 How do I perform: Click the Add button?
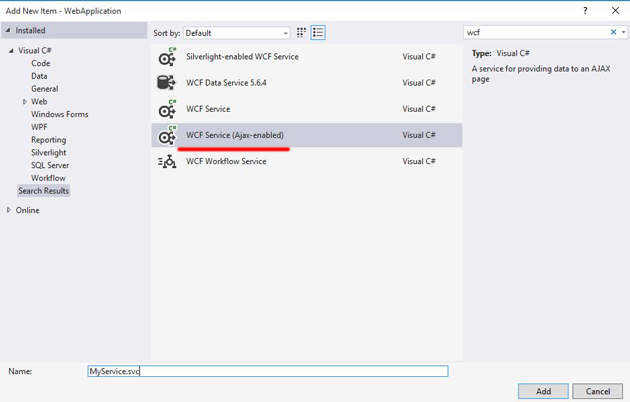tap(543, 391)
